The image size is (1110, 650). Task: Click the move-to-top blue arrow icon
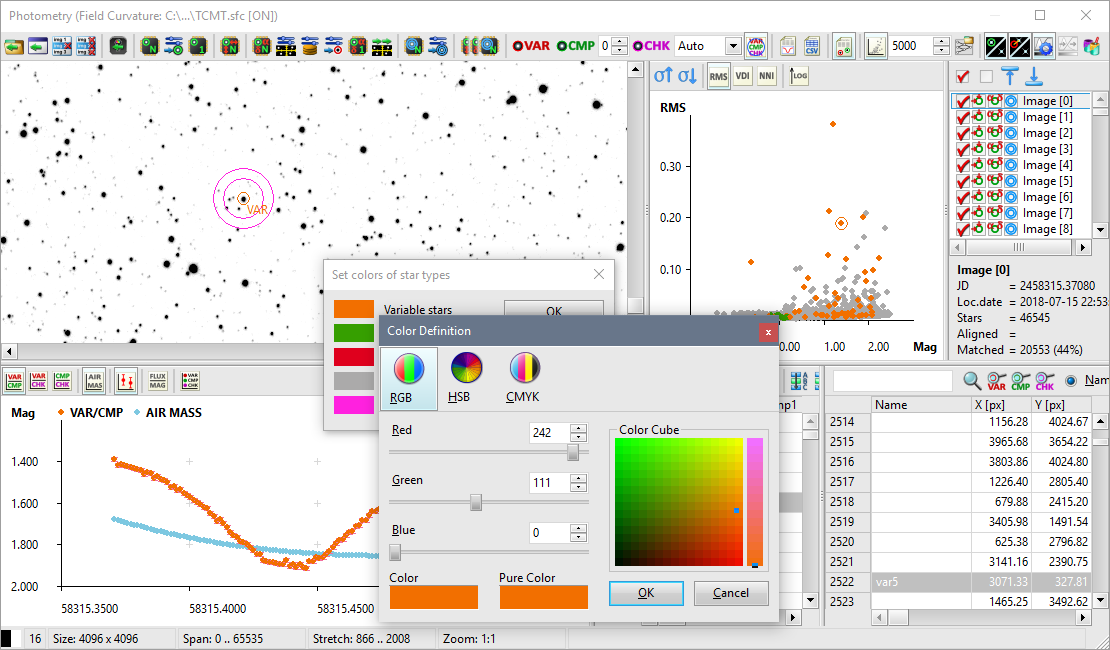coord(1010,76)
